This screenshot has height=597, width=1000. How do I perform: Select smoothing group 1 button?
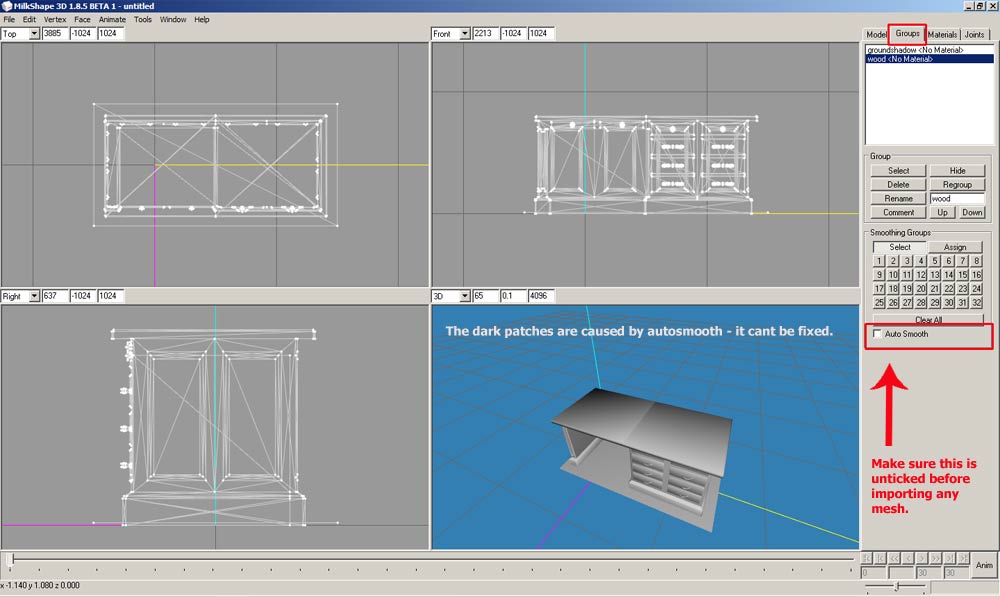879,261
